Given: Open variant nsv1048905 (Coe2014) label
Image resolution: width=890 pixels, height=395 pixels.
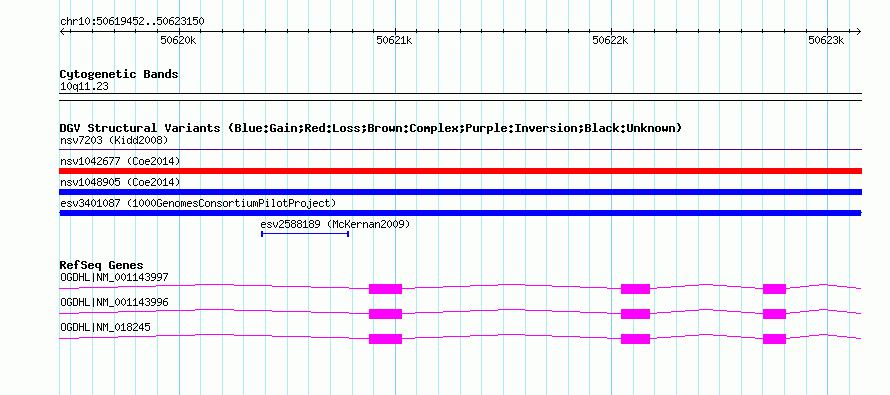Looking at the screenshot, I should [120, 182].
